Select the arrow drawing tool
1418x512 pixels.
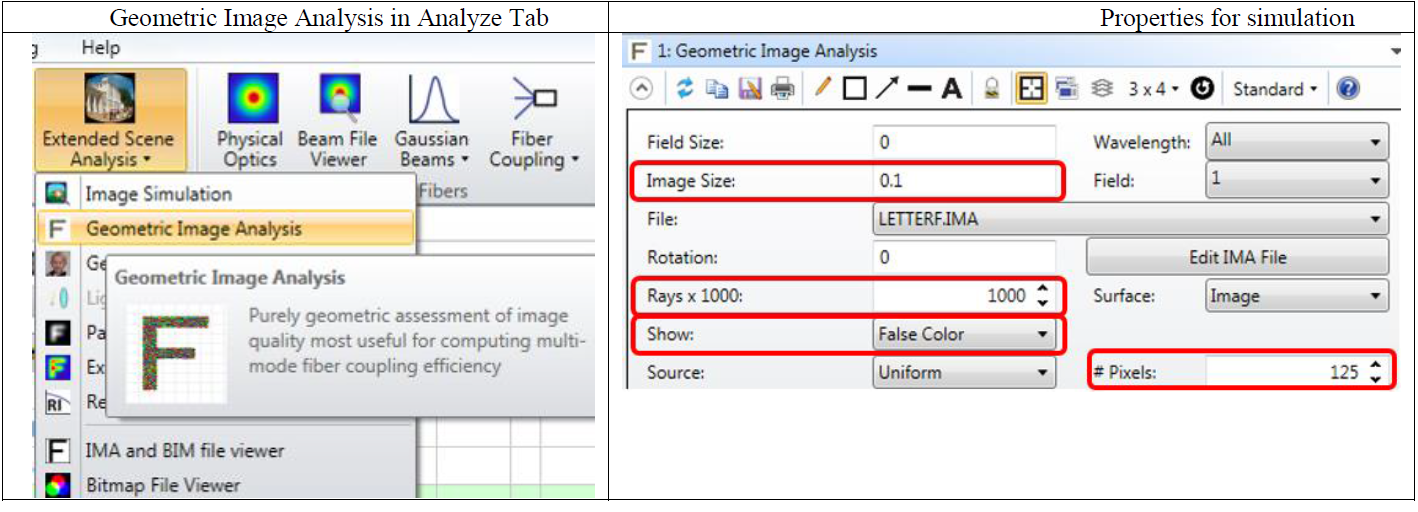tap(886, 89)
